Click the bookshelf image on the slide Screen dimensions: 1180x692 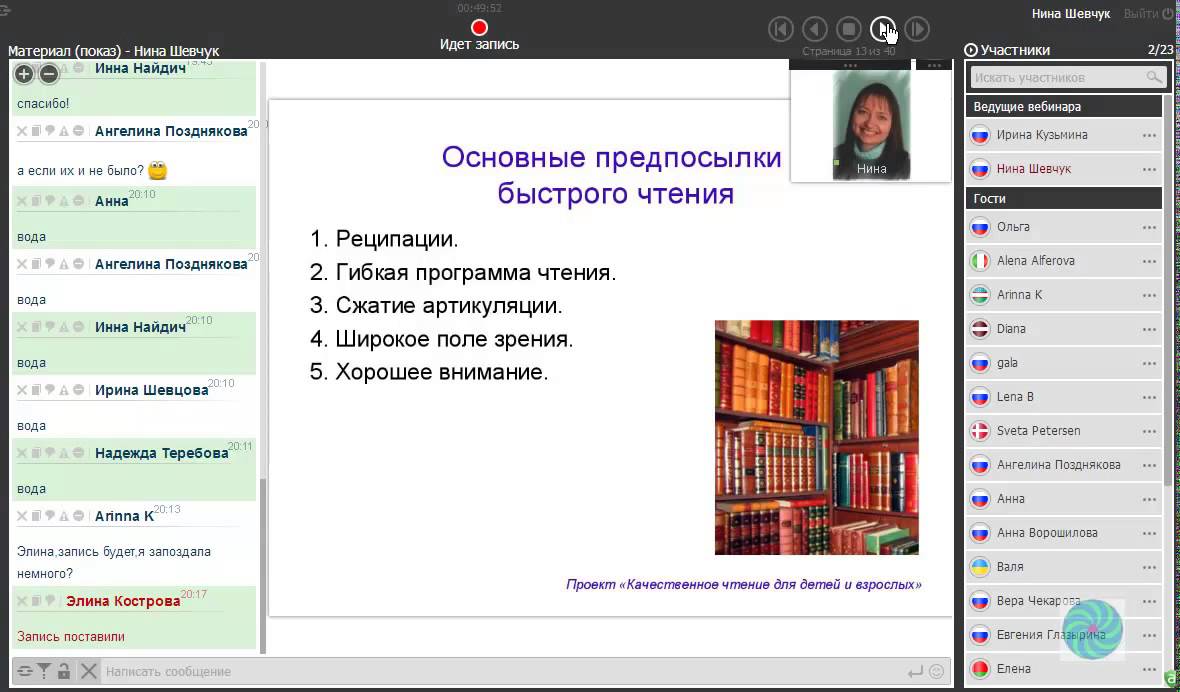[817, 438]
